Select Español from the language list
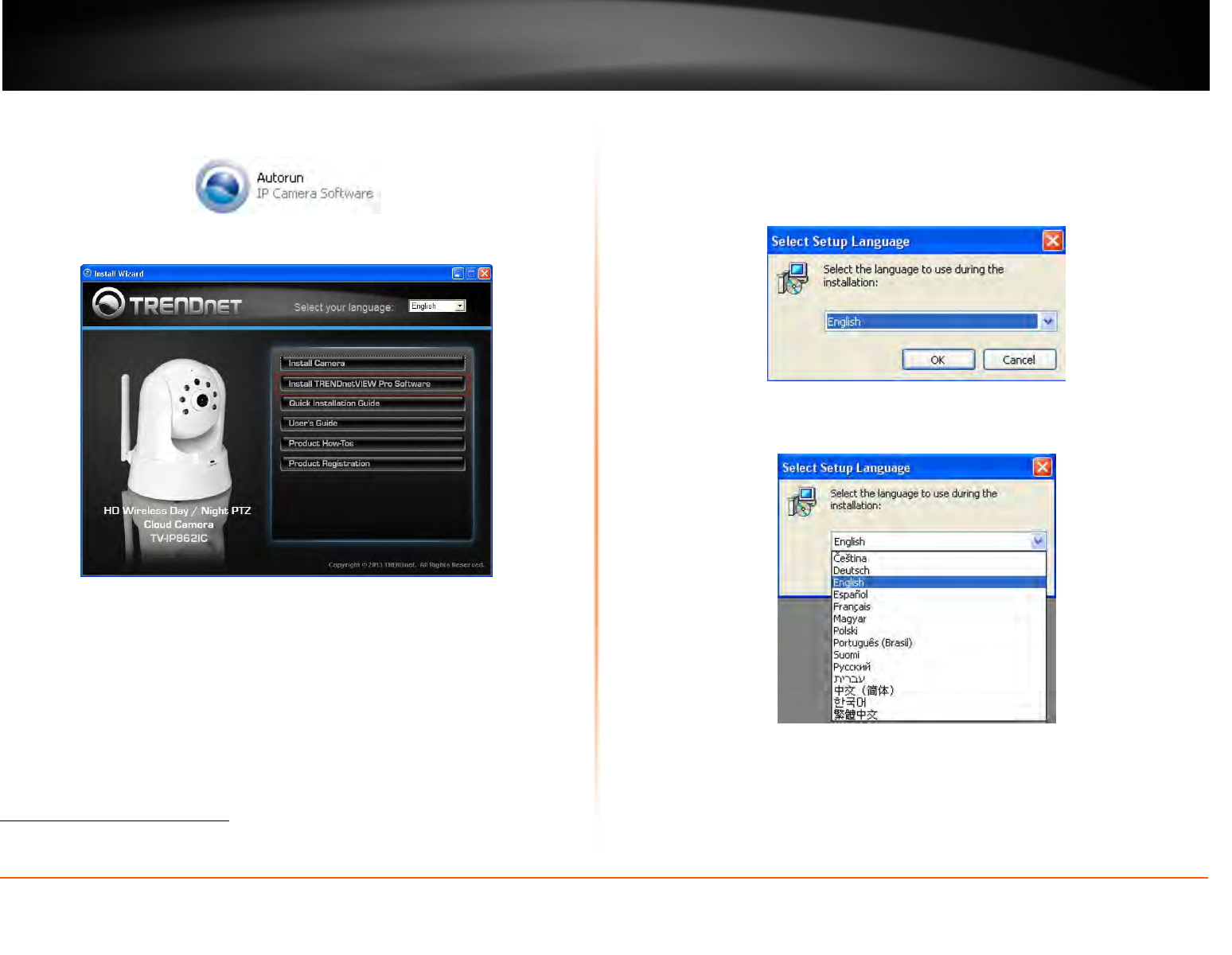The height and width of the screenshot is (955, 1232). (938, 594)
